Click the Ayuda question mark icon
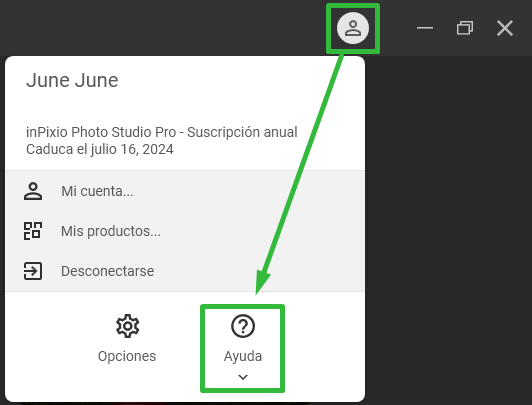This screenshot has width=532, height=405. [243, 326]
